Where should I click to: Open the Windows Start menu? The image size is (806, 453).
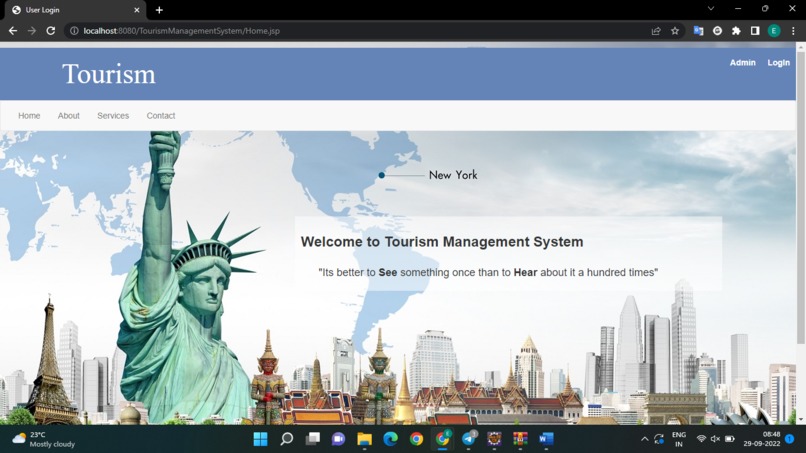pos(261,439)
